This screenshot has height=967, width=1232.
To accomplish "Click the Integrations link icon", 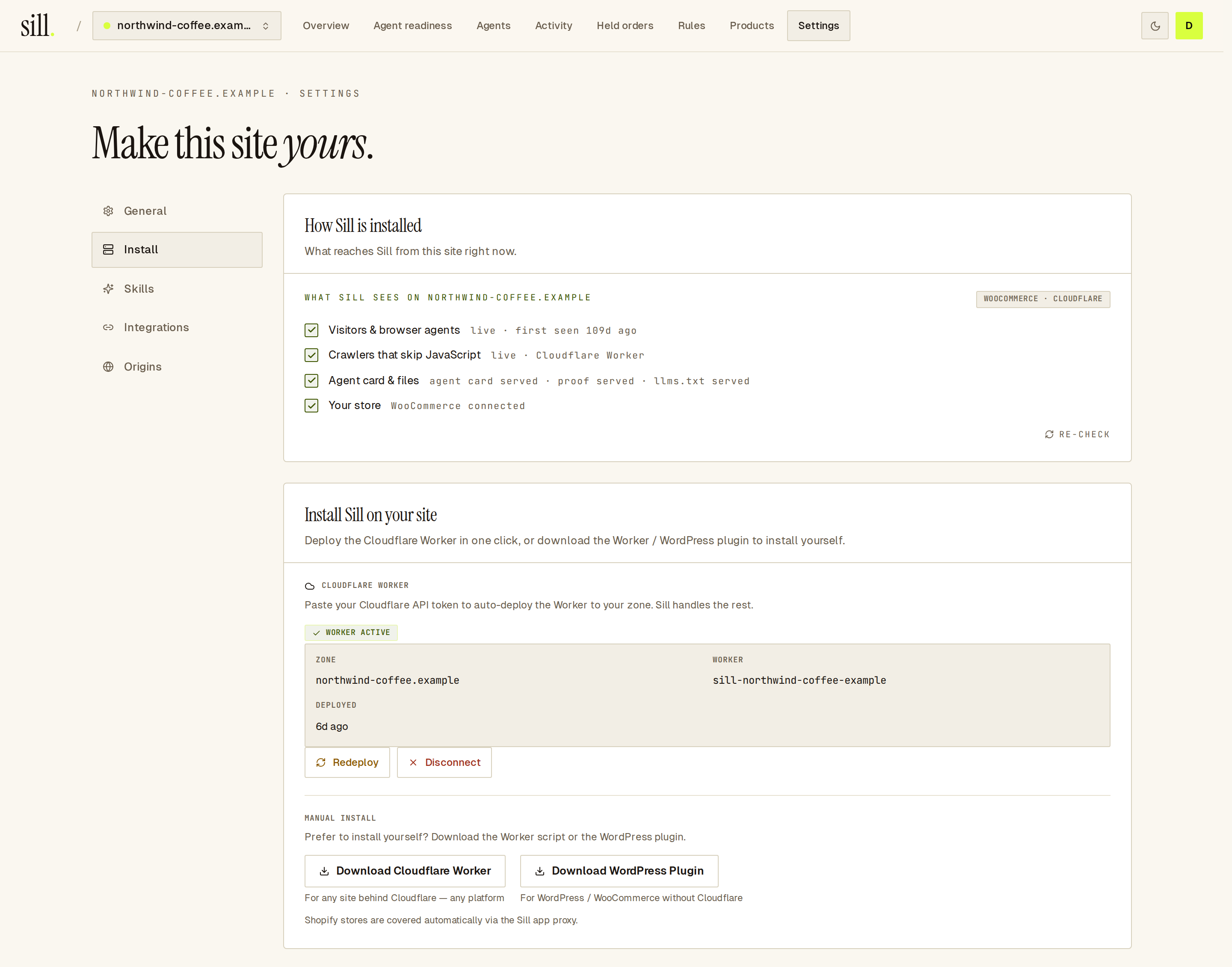I will pos(108,327).
